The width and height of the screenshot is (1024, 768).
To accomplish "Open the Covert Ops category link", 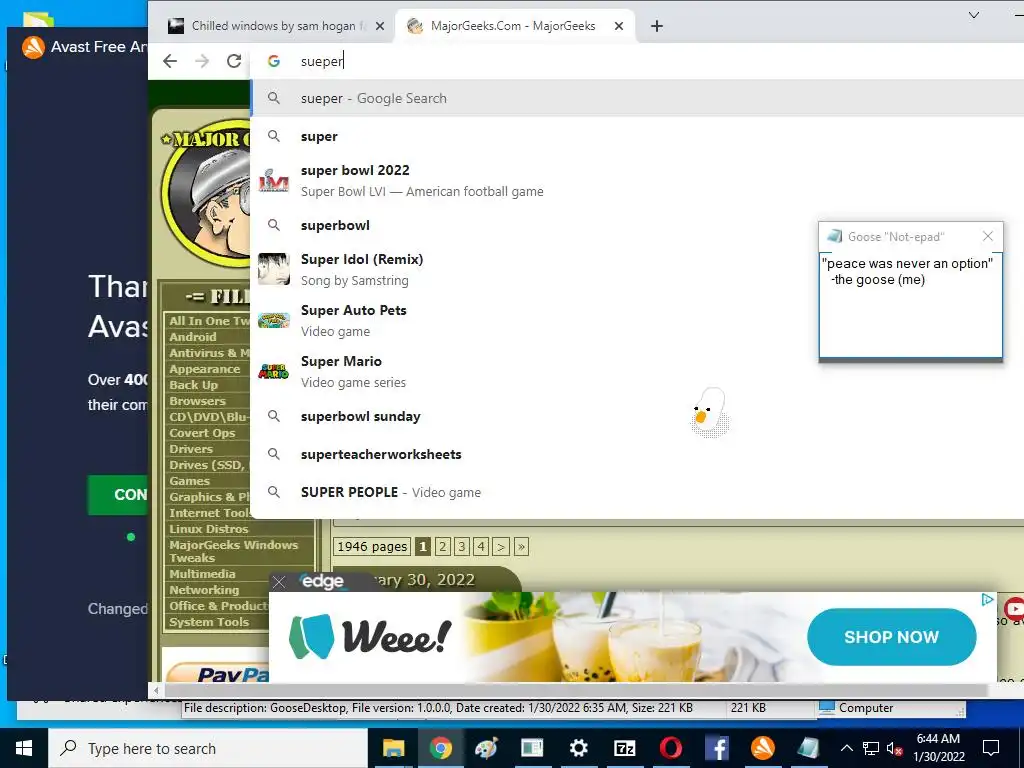I will (202, 433).
